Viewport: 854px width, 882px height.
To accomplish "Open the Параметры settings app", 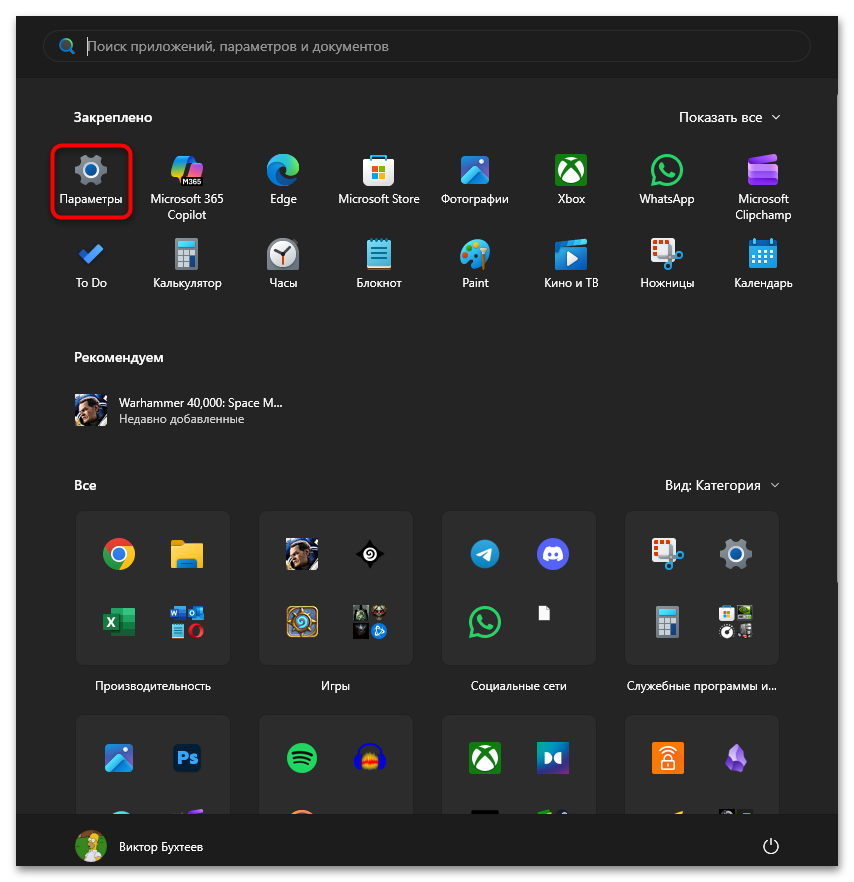I will (x=91, y=180).
